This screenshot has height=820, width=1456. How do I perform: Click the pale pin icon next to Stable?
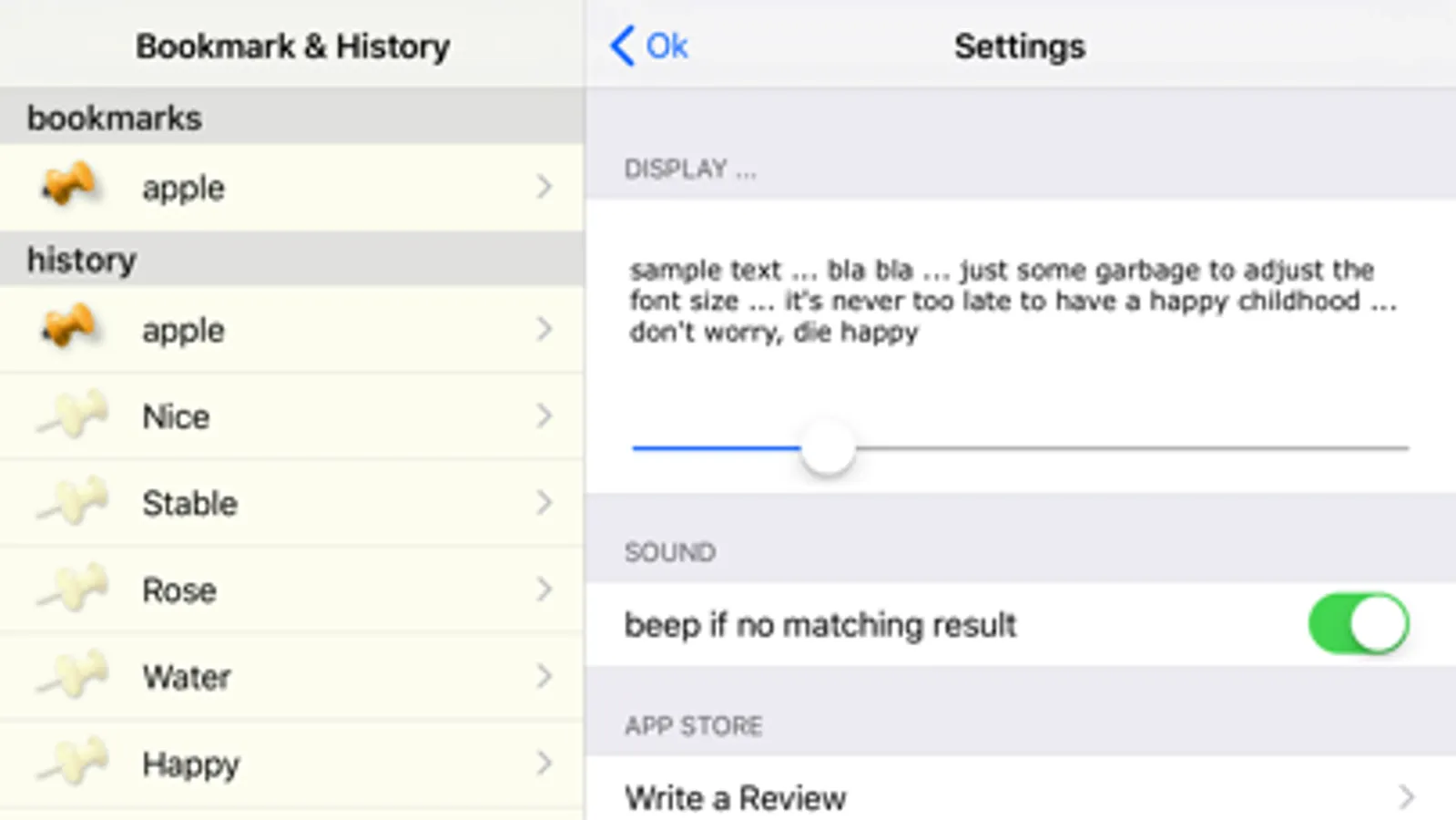pyautogui.click(x=73, y=503)
